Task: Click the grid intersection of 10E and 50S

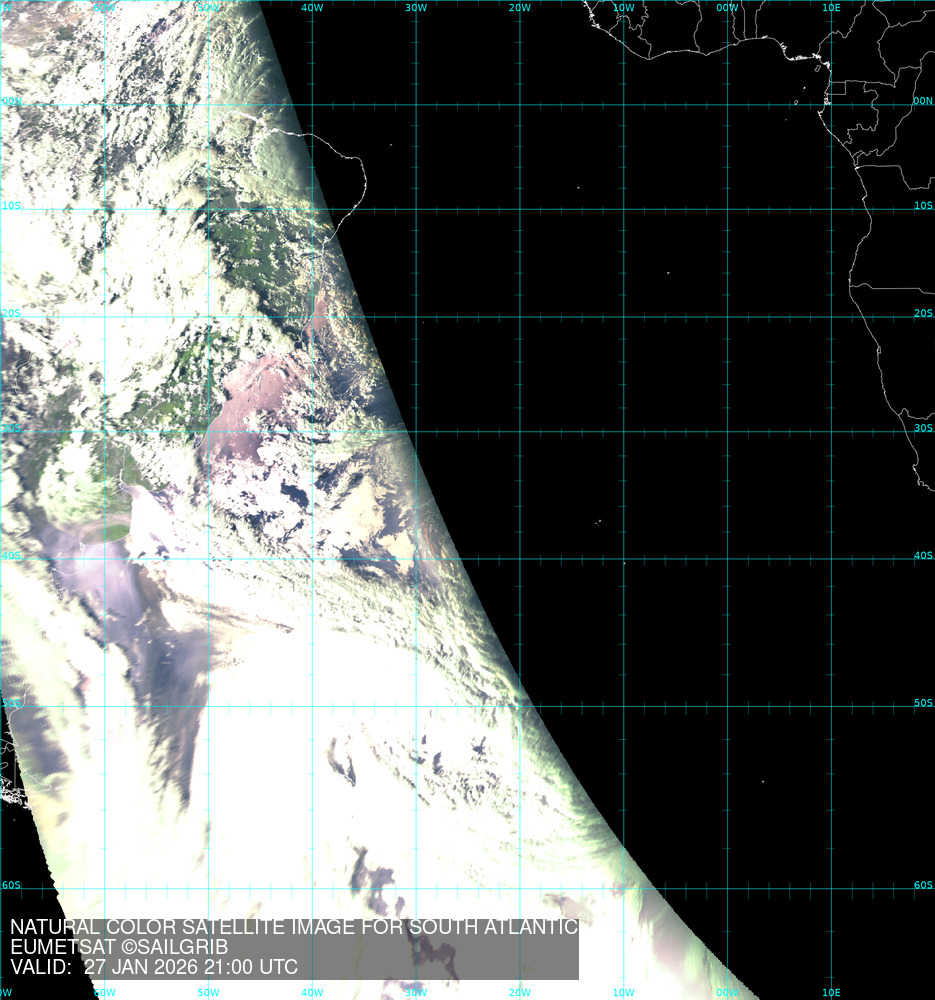Action: [832, 705]
